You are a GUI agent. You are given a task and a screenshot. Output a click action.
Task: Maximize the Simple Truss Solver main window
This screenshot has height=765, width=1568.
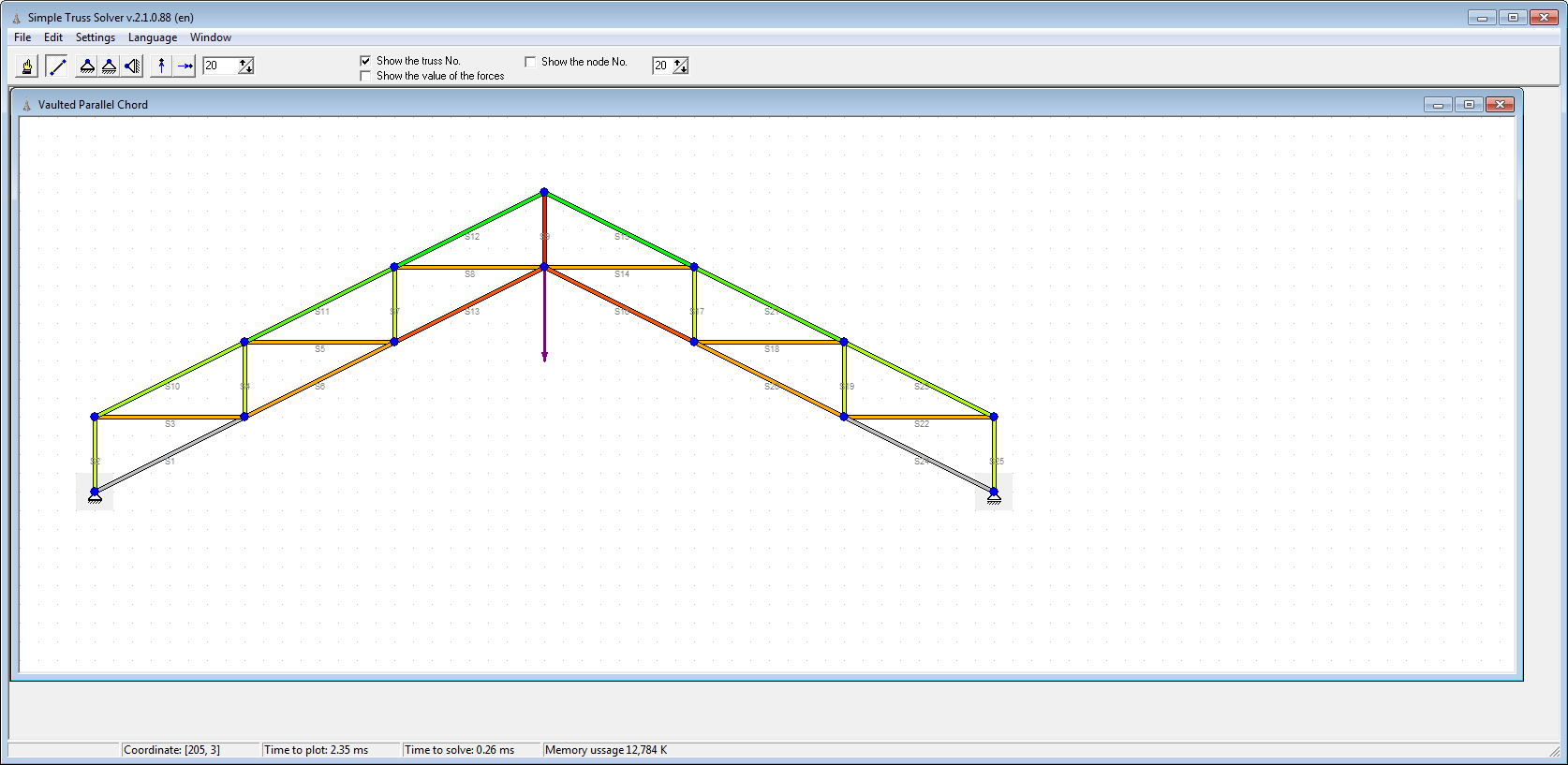click(x=1513, y=18)
